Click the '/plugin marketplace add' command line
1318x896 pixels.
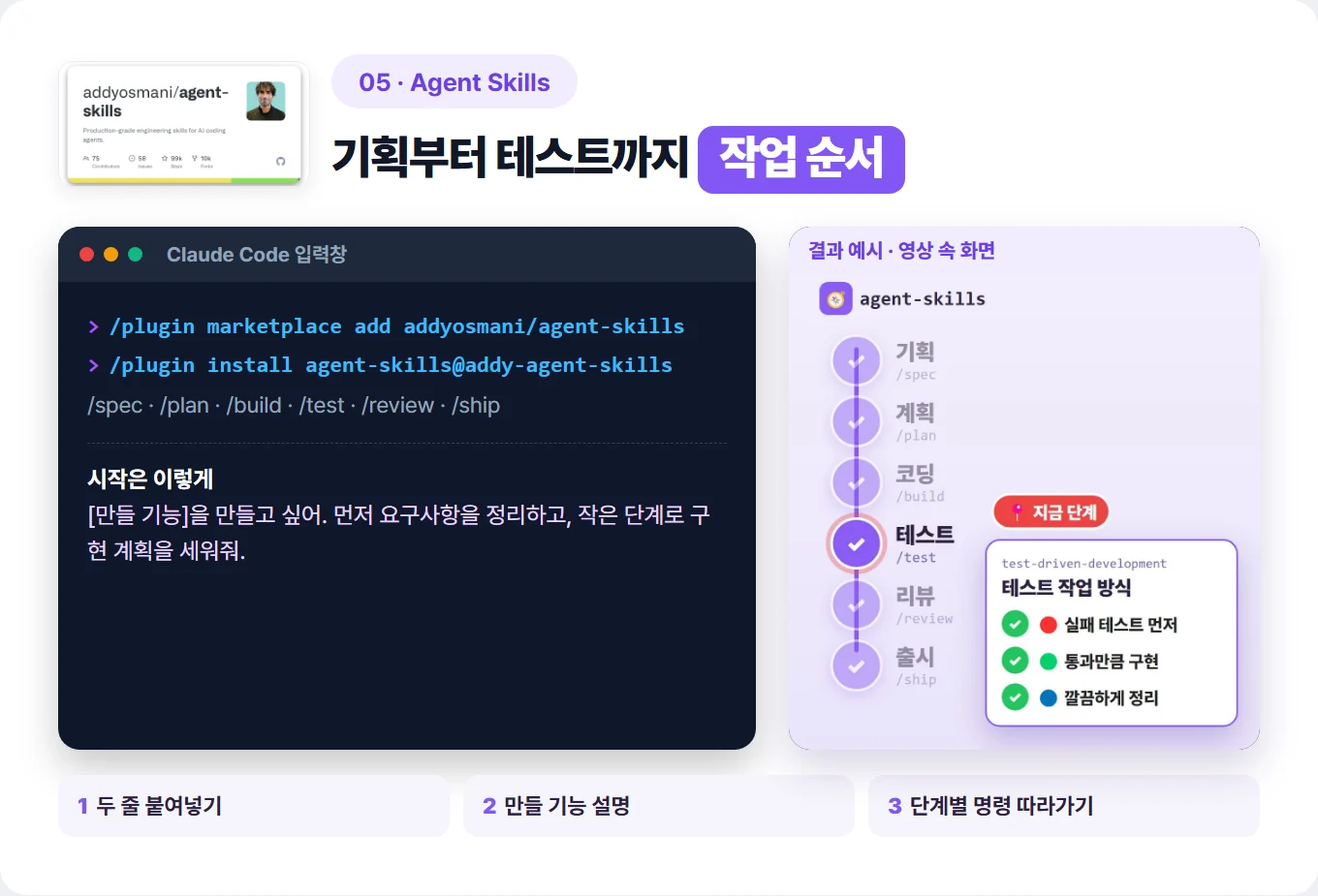(396, 326)
